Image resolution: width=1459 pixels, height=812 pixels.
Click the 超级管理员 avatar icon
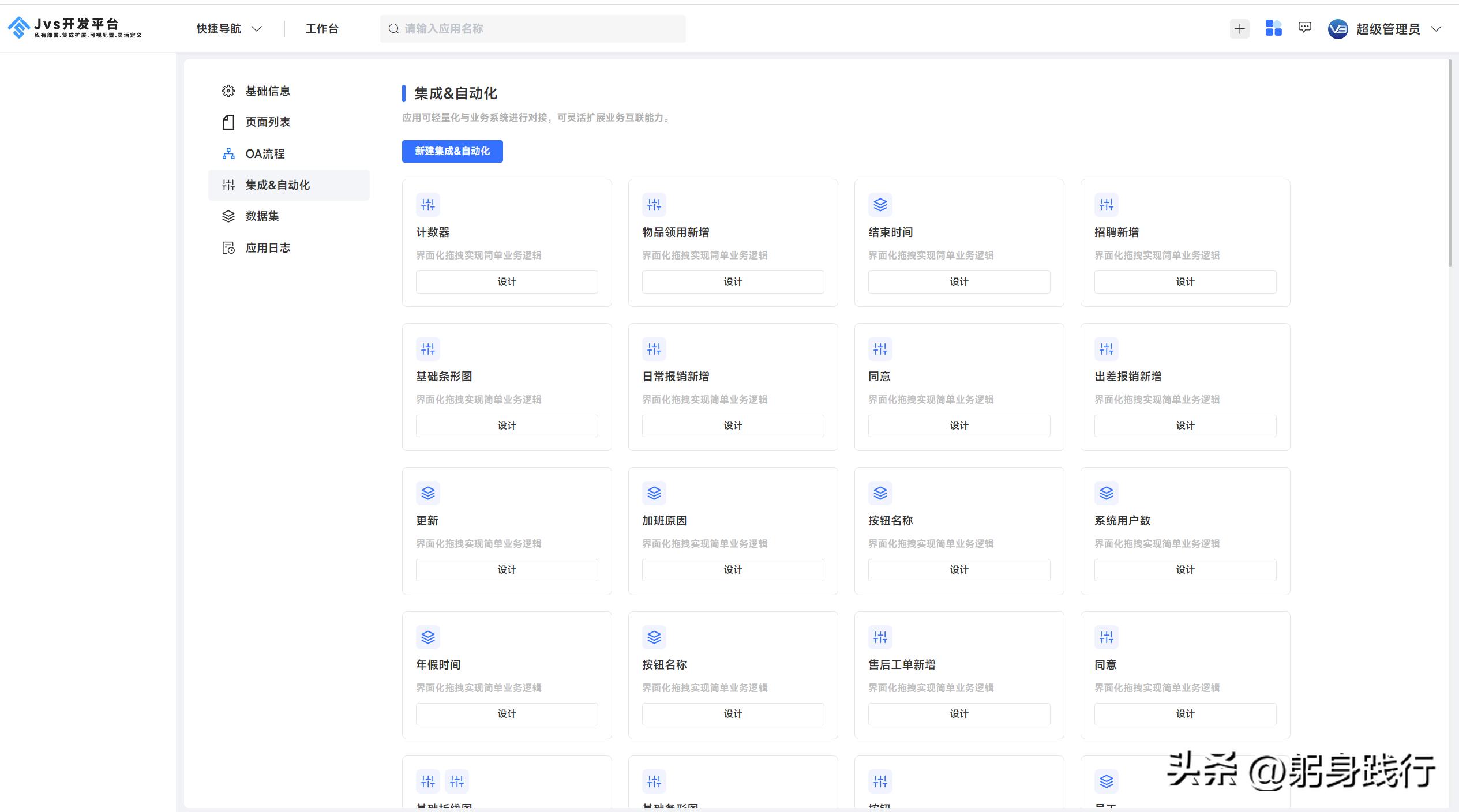click(1337, 29)
